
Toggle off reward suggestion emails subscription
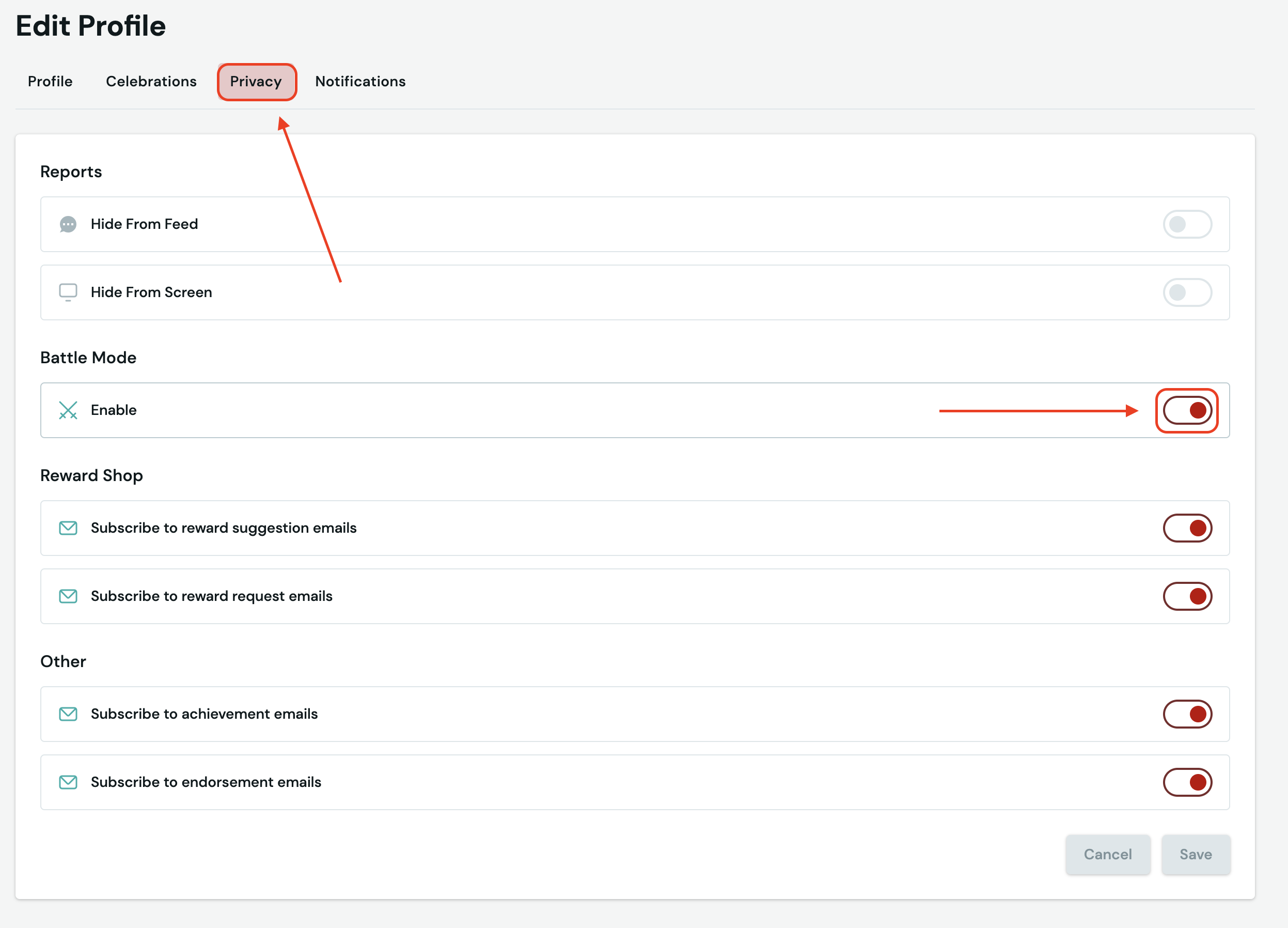click(x=1187, y=528)
